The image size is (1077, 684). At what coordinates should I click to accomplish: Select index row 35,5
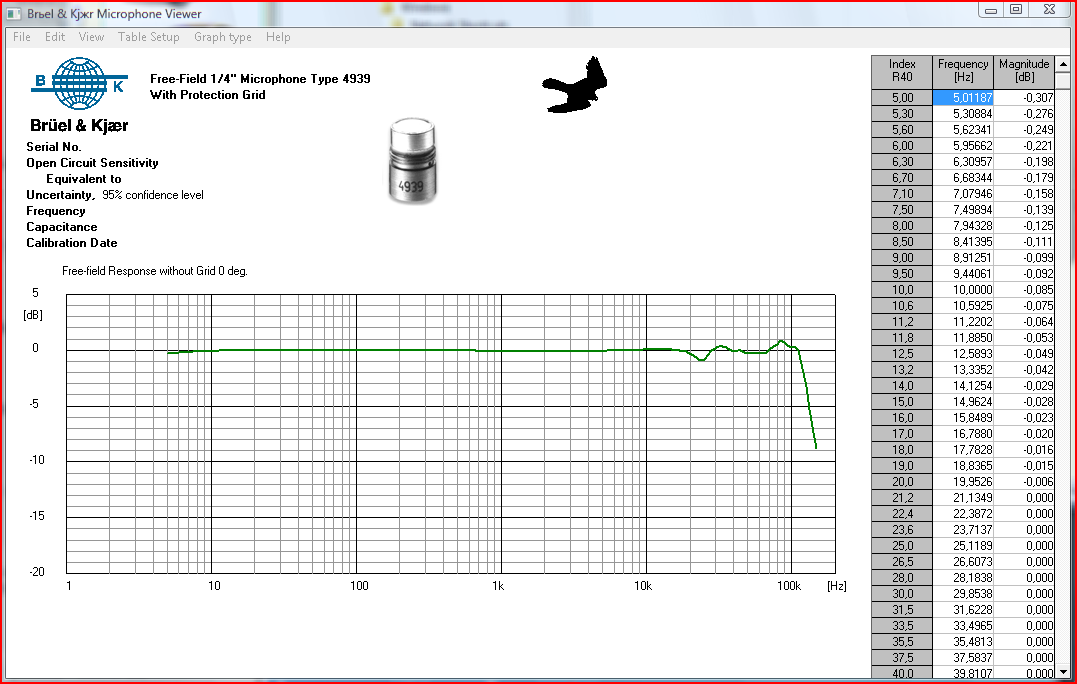(x=902, y=641)
